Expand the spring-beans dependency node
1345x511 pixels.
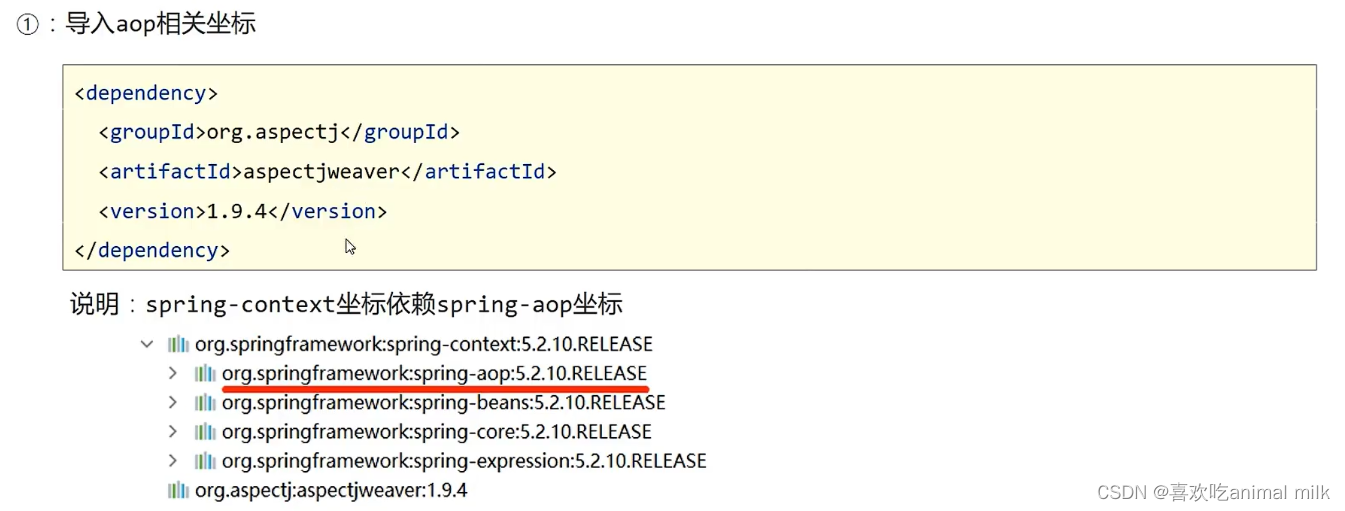pos(173,402)
